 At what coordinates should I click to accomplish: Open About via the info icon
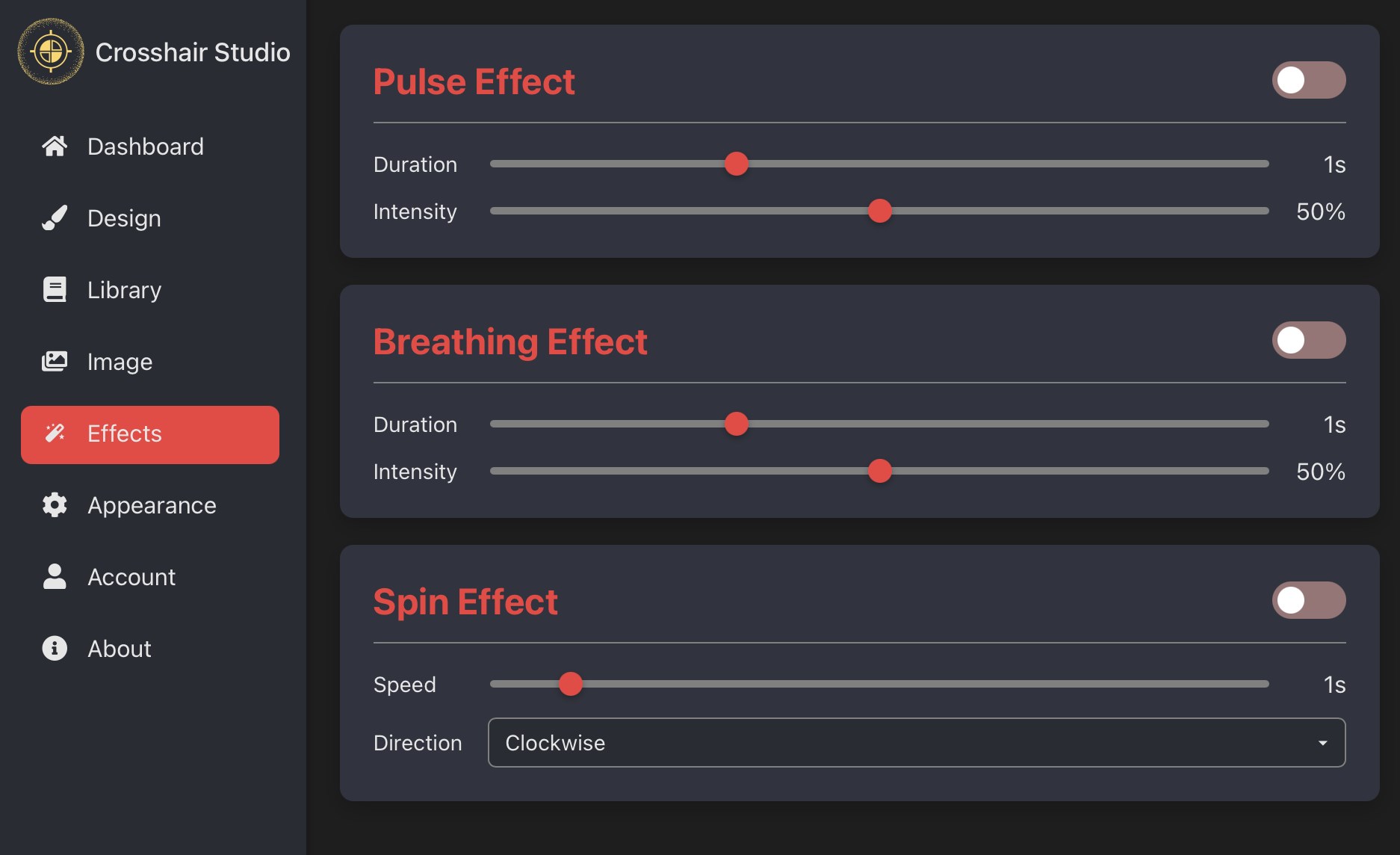pyautogui.click(x=54, y=648)
